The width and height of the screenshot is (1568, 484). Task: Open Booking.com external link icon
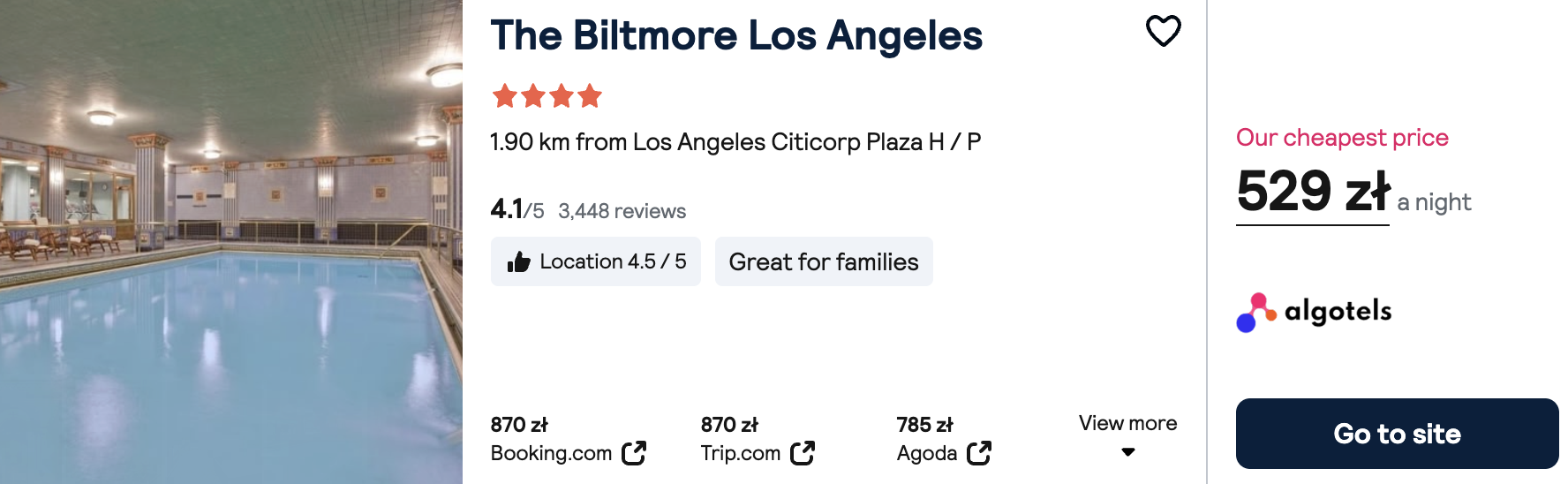click(x=634, y=453)
